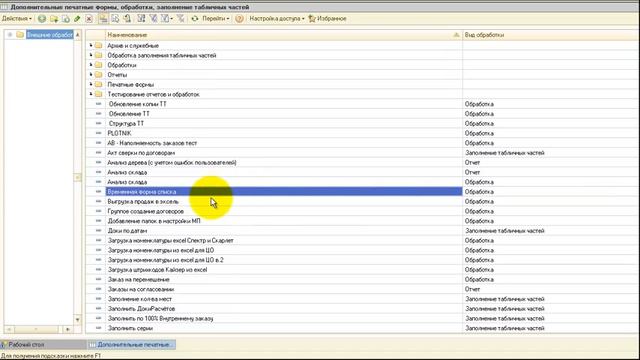This screenshot has width=640, height=360.
Task: Expand the Тестирование отчетов и обработок folder
Action: pyautogui.click(x=91, y=94)
